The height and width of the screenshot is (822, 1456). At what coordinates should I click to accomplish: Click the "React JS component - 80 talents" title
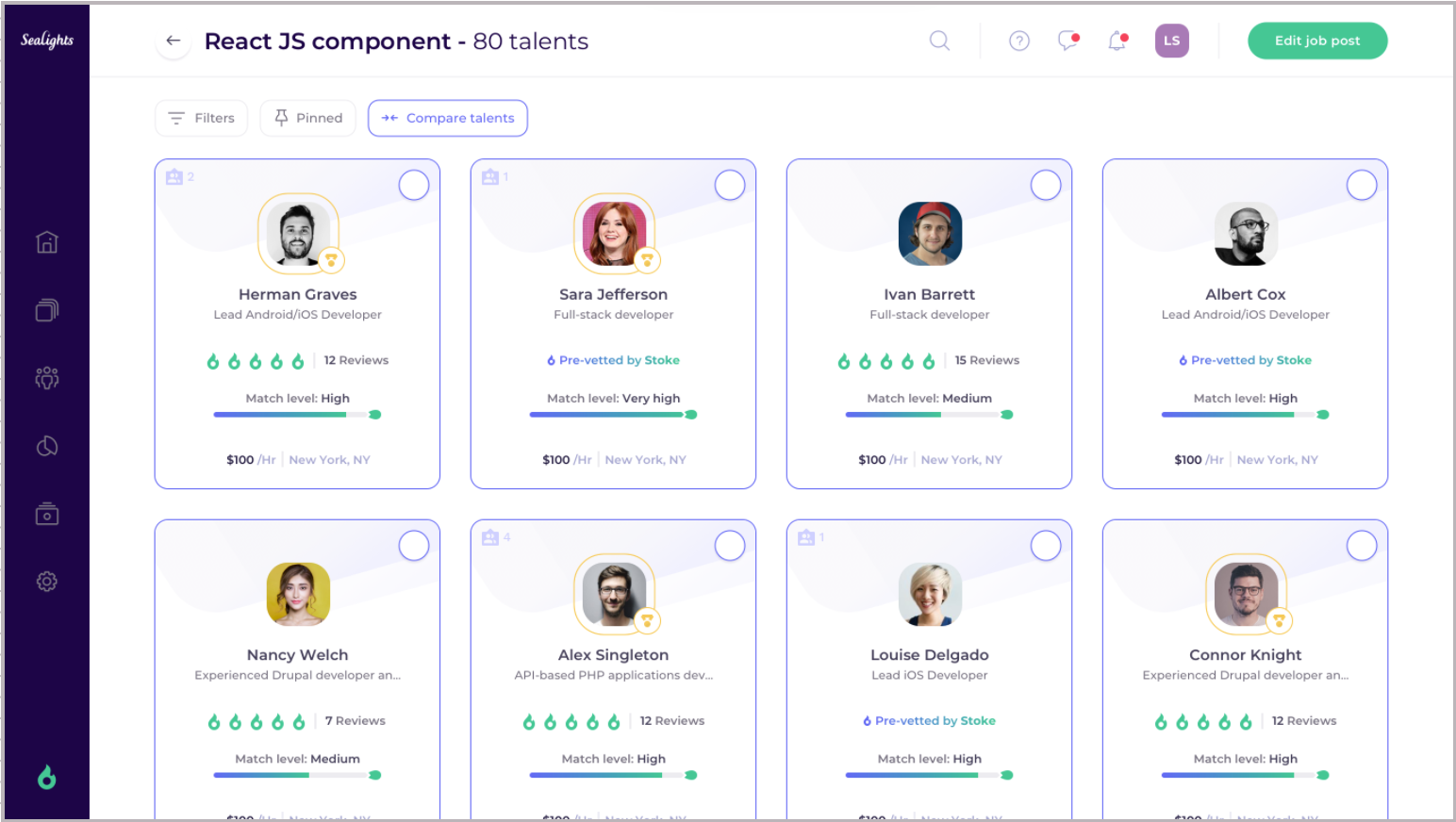tap(396, 41)
